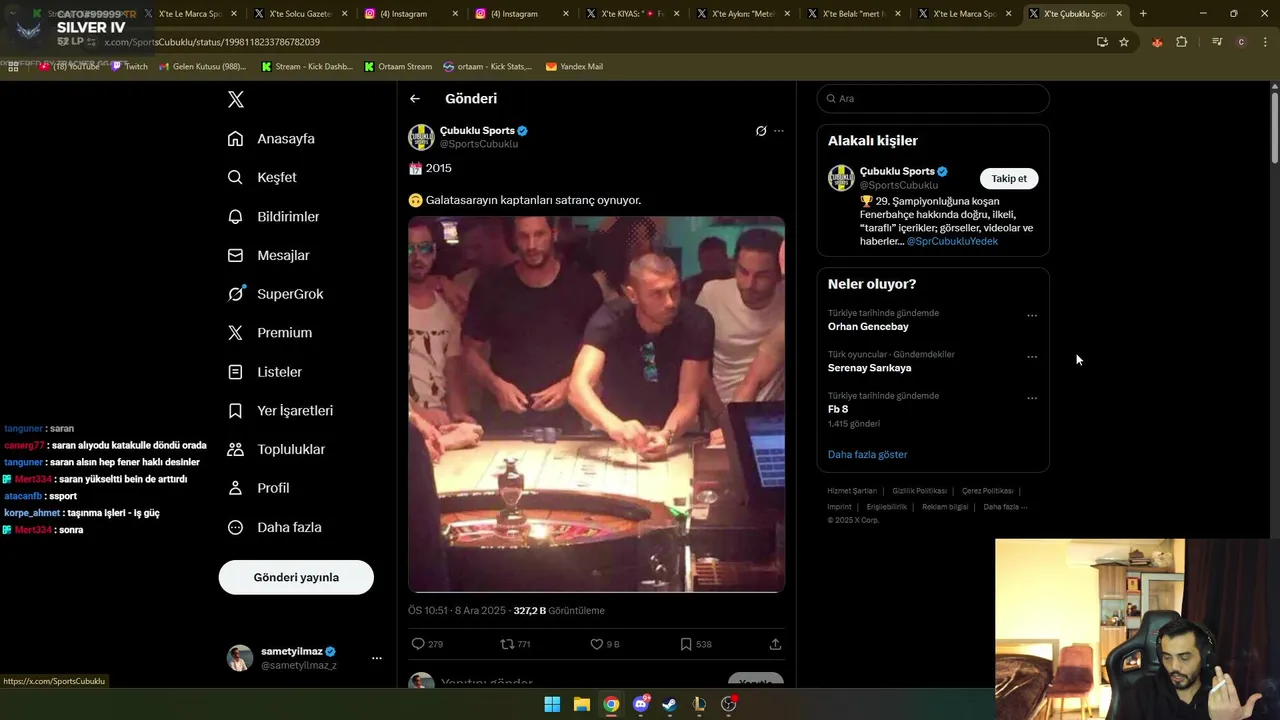Click the page's vertical scrollbar
Viewport: 1280px width, 720px height.
pos(1275,128)
